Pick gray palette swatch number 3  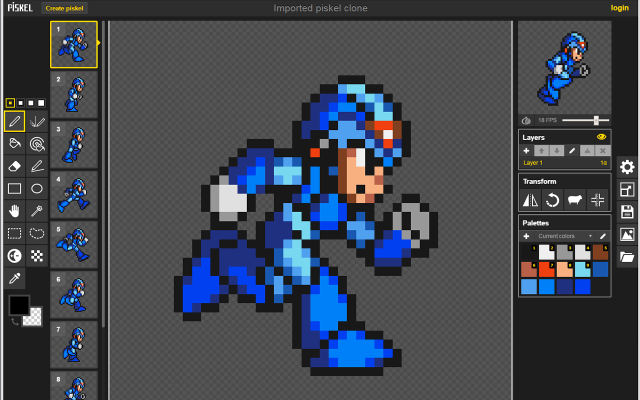pos(564,253)
